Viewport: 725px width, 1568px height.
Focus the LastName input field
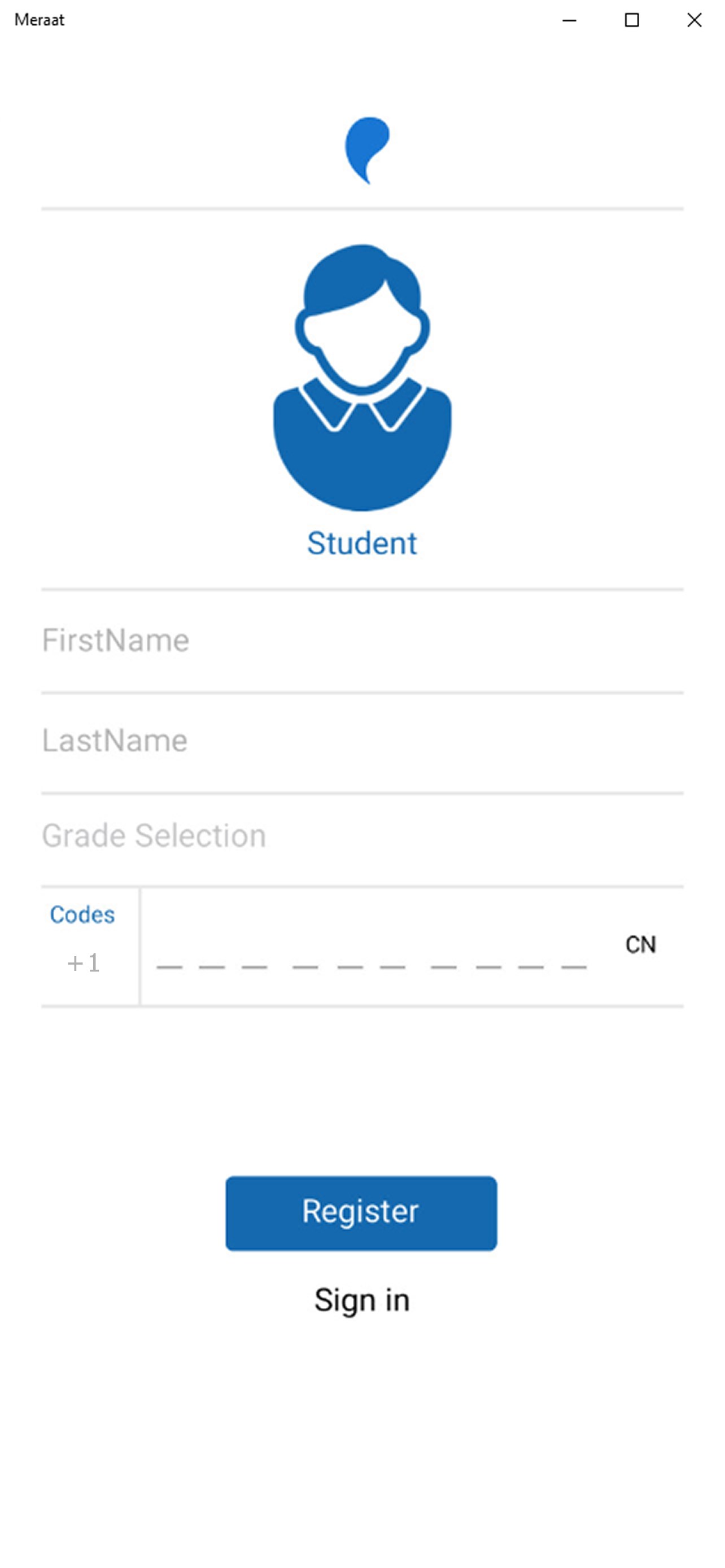(x=362, y=741)
